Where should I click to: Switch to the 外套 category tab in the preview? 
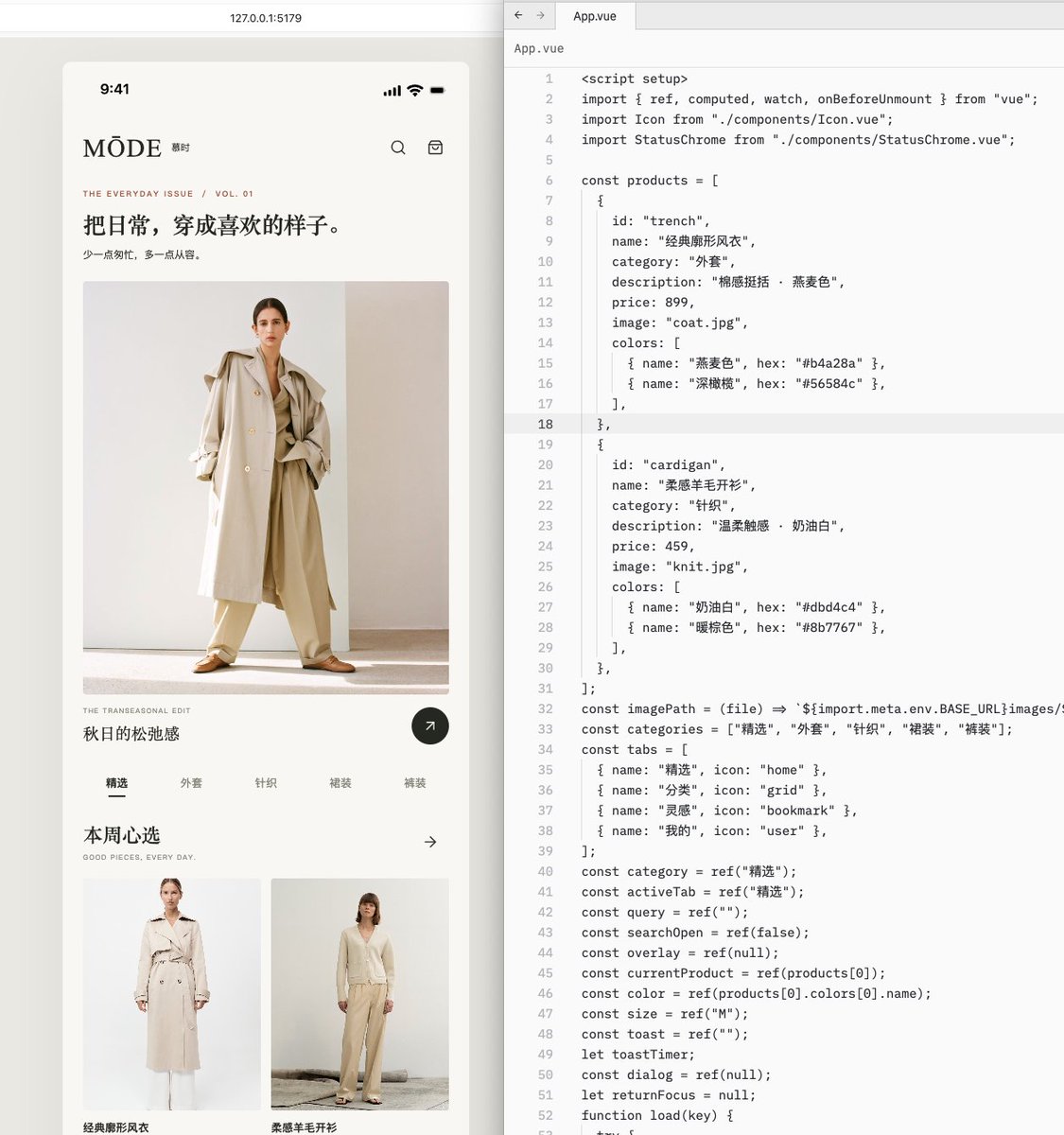191,783
